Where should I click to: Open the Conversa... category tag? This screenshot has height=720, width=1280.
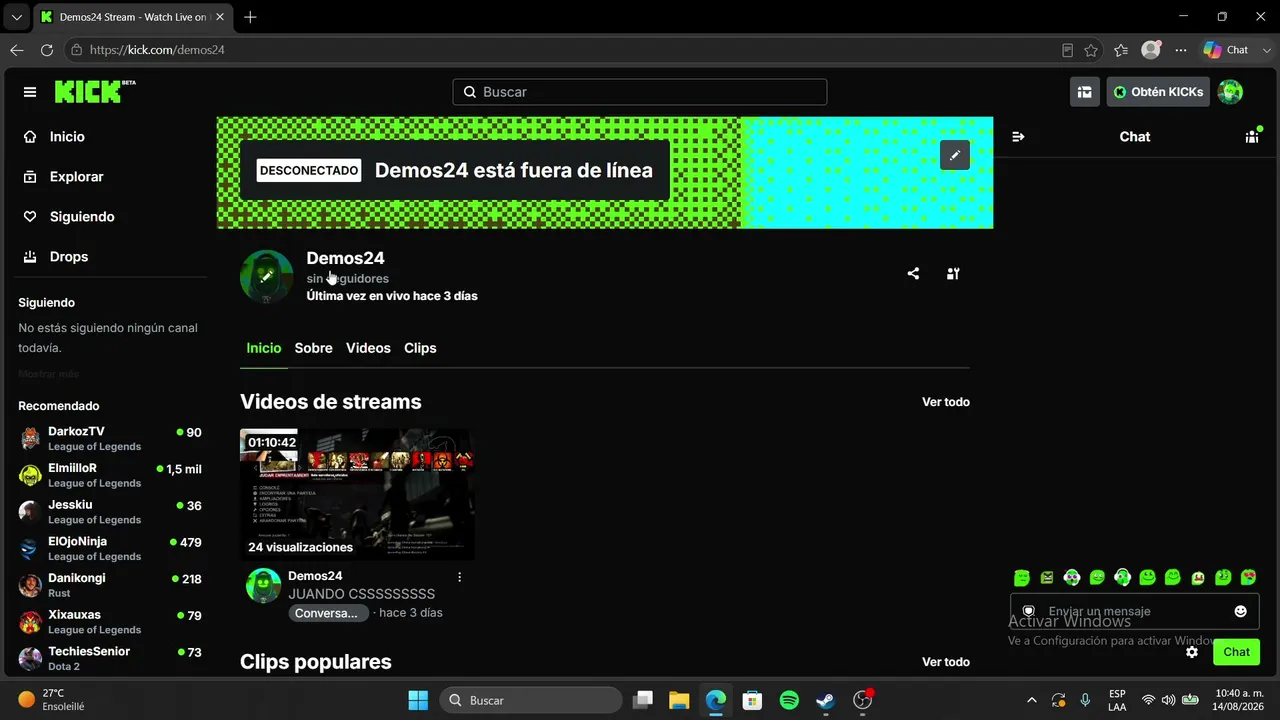point(329,613)
